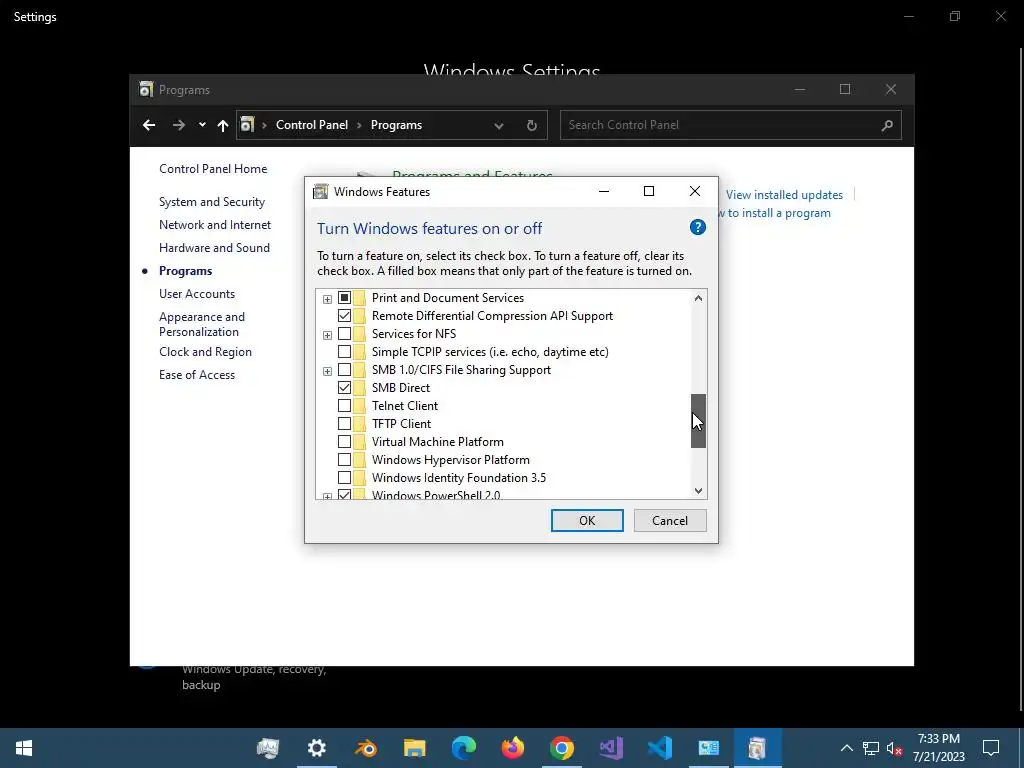Open Control Panel Home
Image resolution: width=1024 pixels, height=768 pixels.
213,168
